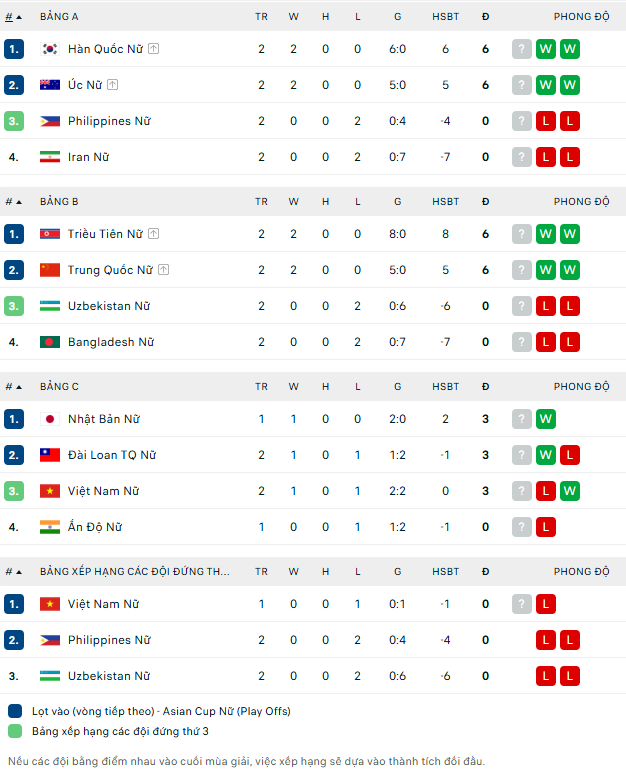Select the HSBT column header in Bảng A
The image size is (626, 771).
446,17
